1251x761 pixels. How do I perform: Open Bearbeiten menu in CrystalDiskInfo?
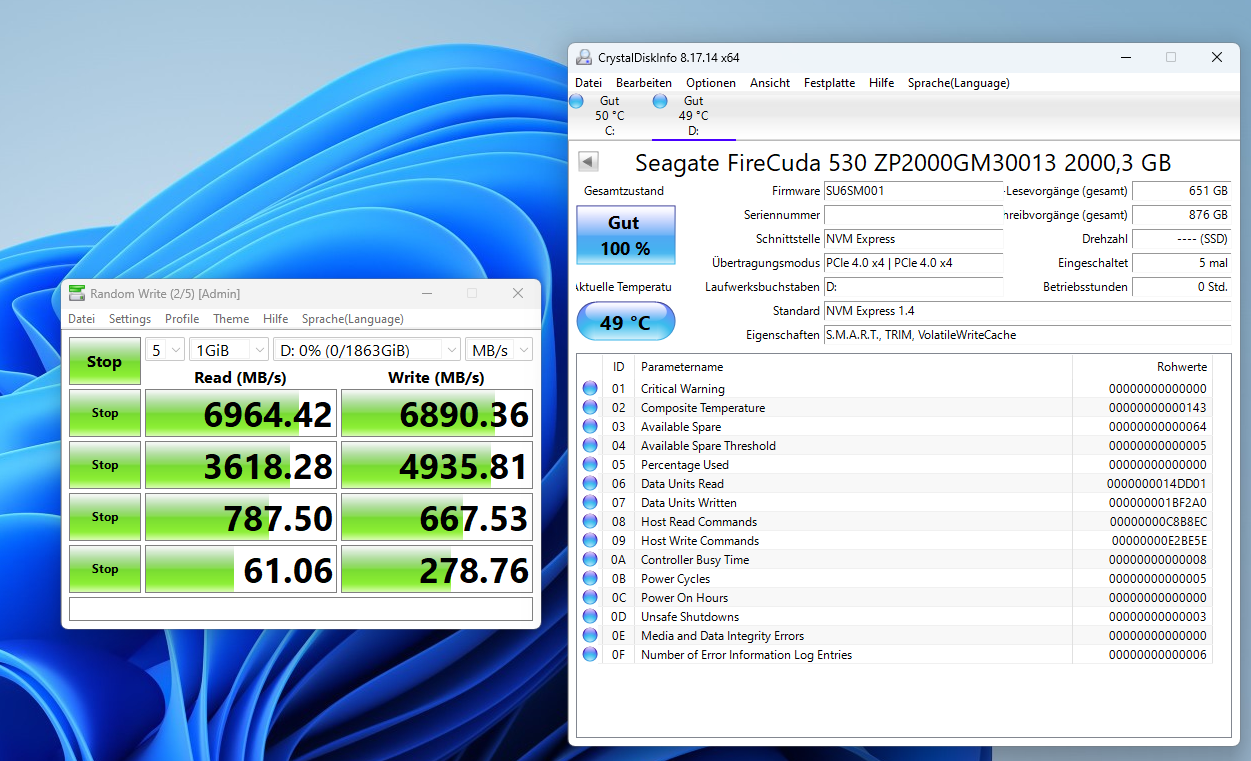point(644,83)
